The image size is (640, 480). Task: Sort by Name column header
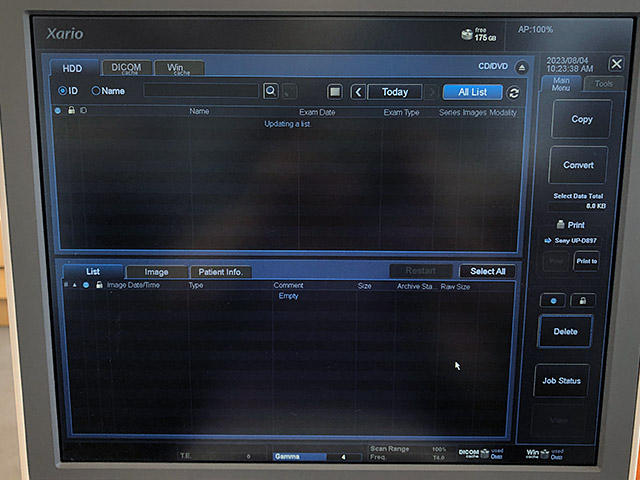pos(199,111)
